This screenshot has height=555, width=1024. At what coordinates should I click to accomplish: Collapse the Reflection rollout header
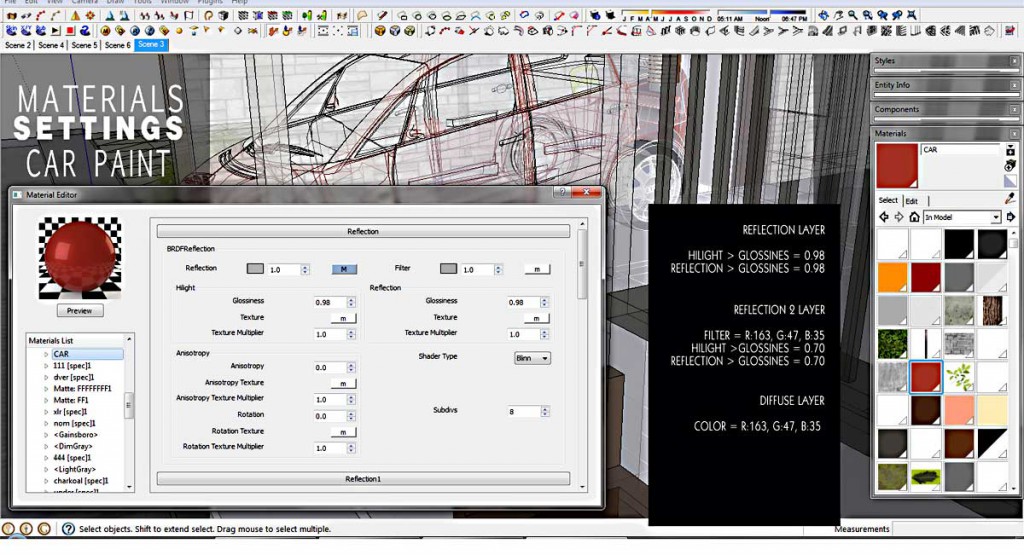(x=363, y=231)
